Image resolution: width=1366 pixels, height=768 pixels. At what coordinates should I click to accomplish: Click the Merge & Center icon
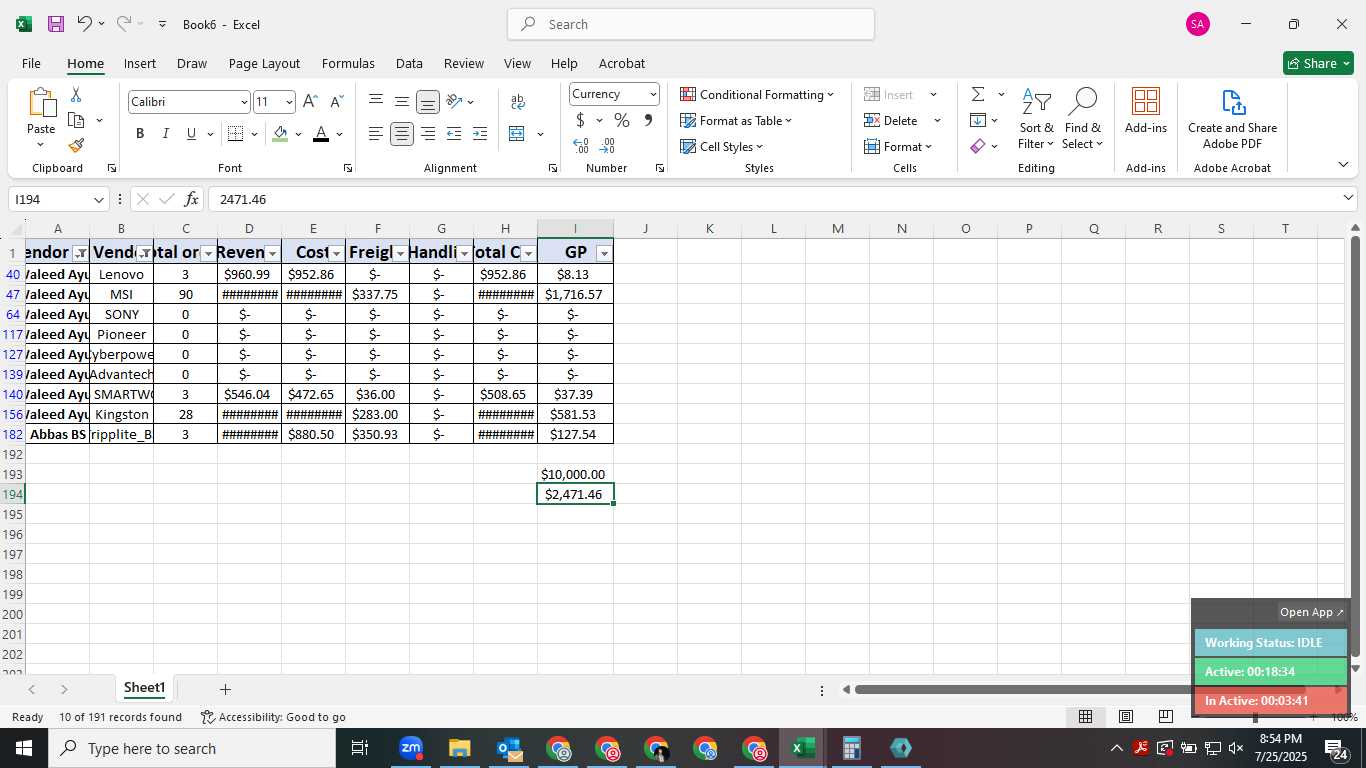[517, 134]
